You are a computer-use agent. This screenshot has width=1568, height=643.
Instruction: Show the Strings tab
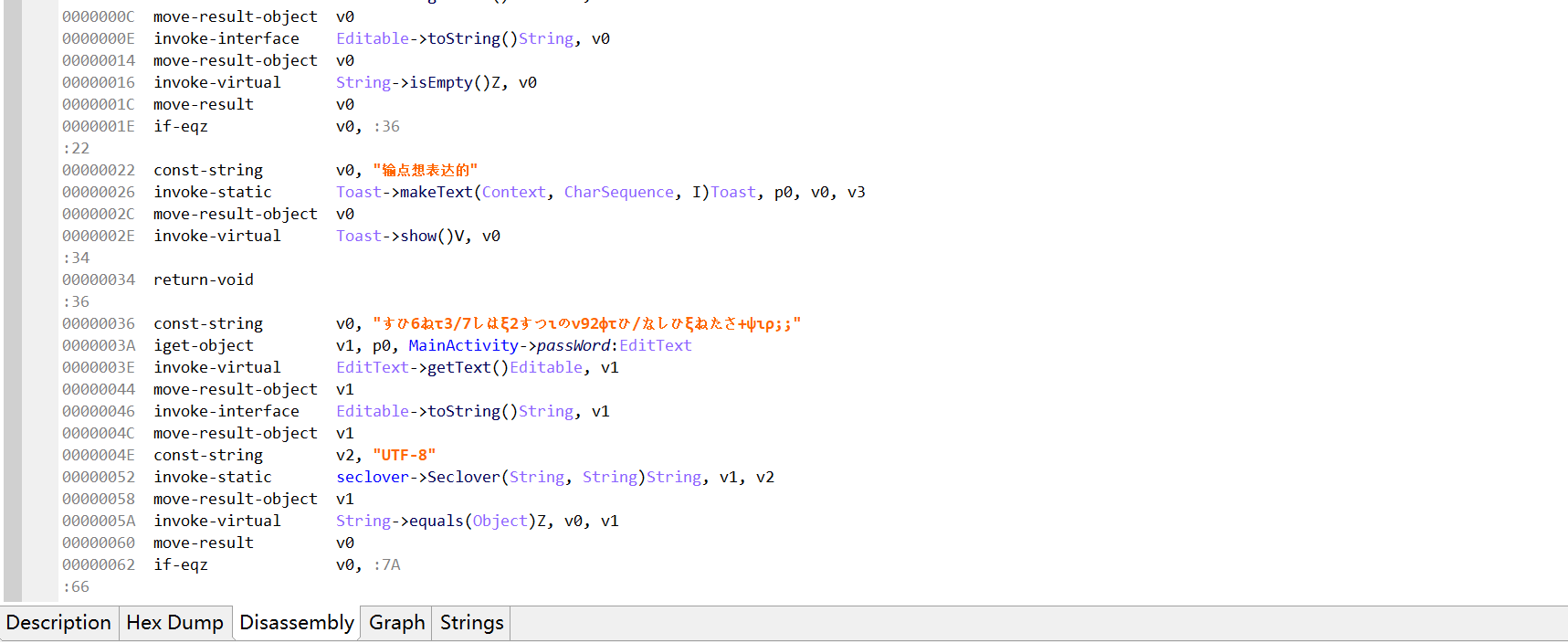pos(471,623)
